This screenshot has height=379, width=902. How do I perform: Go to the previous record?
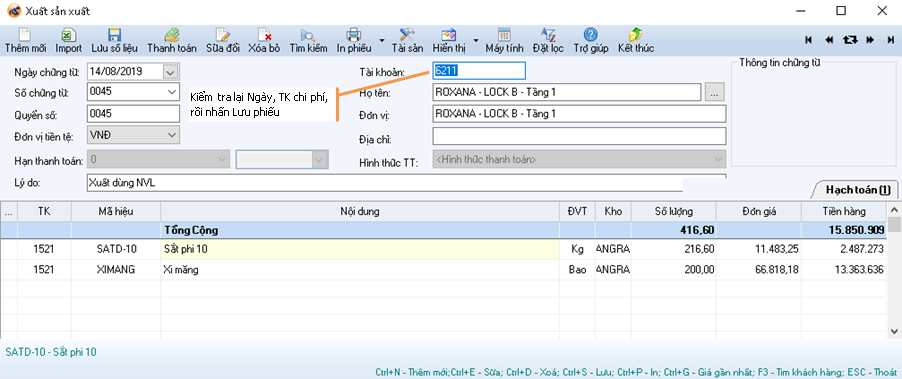[x=829, y=40]
